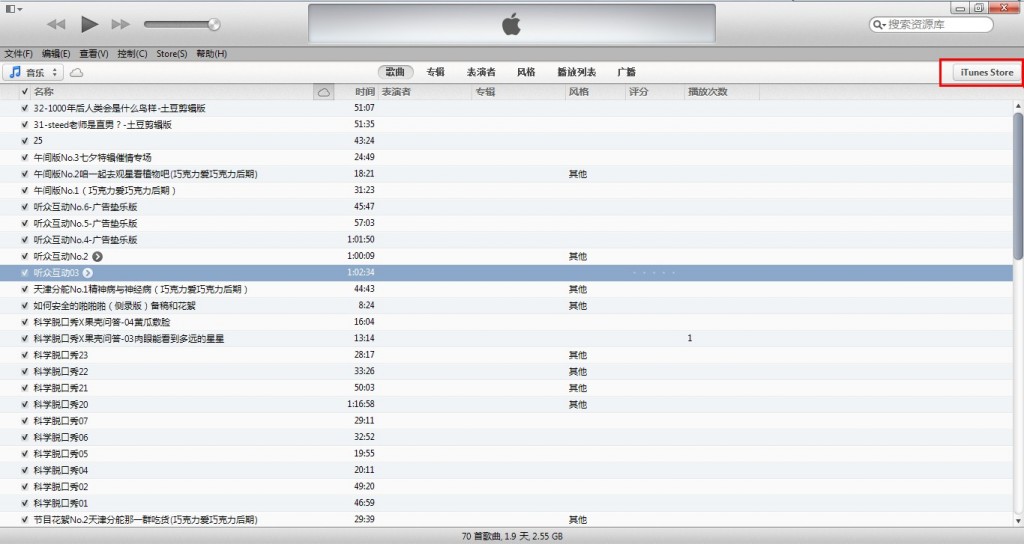Click the play count 1 cell

pyautogui.click(x=690, y=338)
